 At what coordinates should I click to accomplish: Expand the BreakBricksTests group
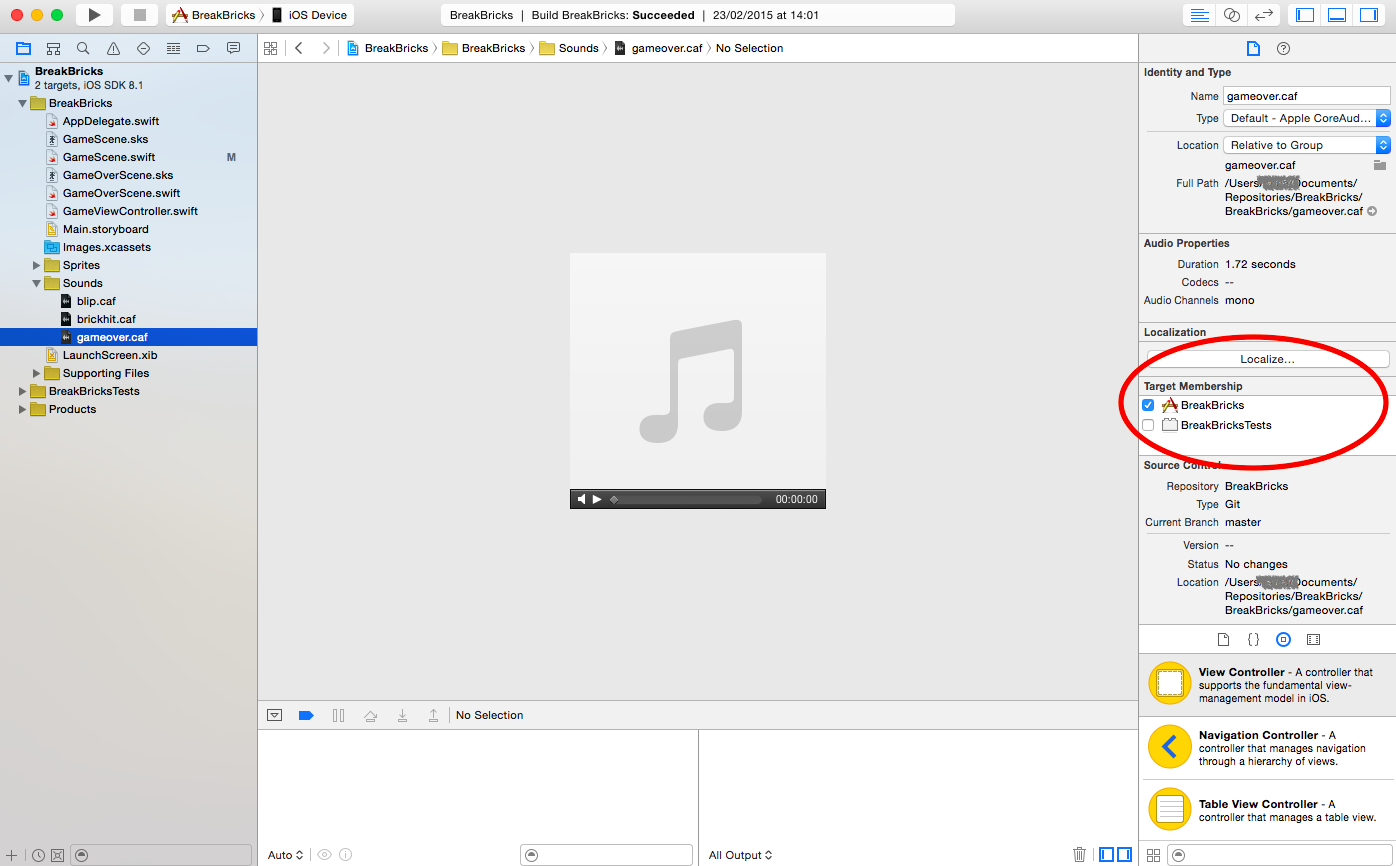tap(23, 391)
